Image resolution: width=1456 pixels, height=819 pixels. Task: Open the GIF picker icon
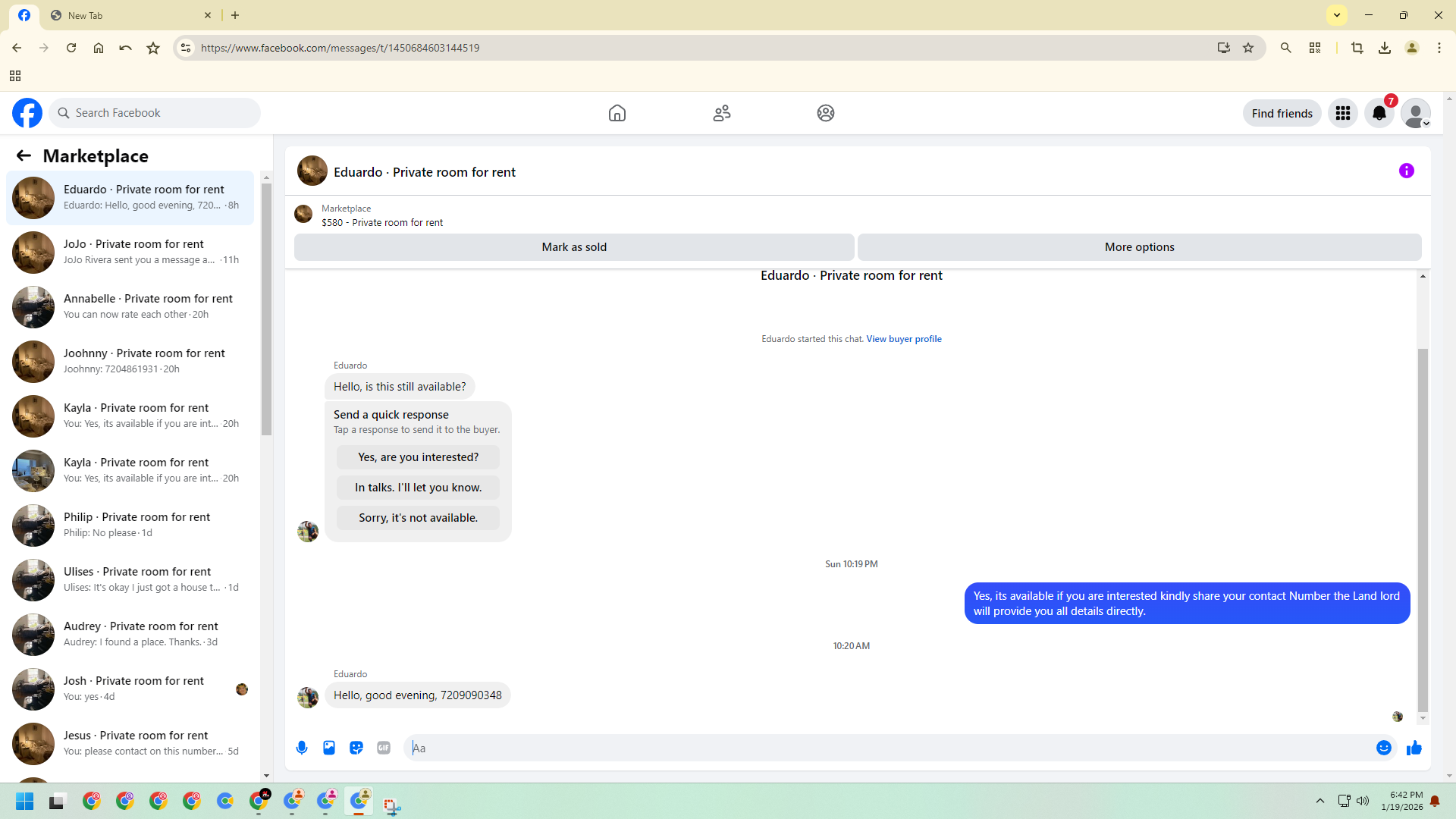pyautogui.click(x=384, y=748)
